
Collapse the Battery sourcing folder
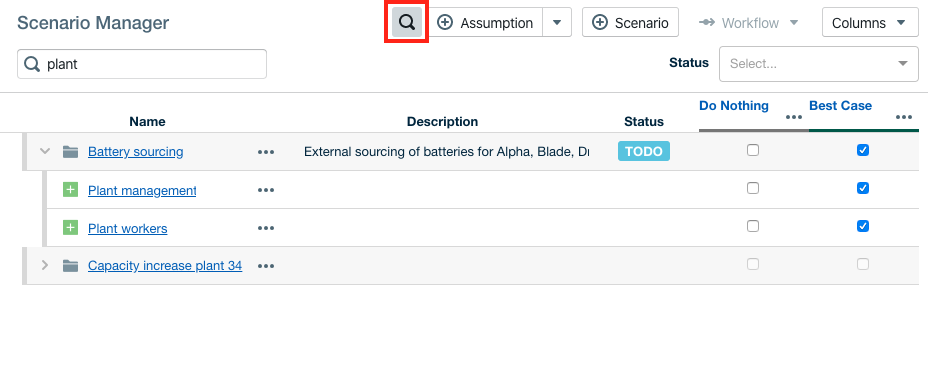point(45,151)
